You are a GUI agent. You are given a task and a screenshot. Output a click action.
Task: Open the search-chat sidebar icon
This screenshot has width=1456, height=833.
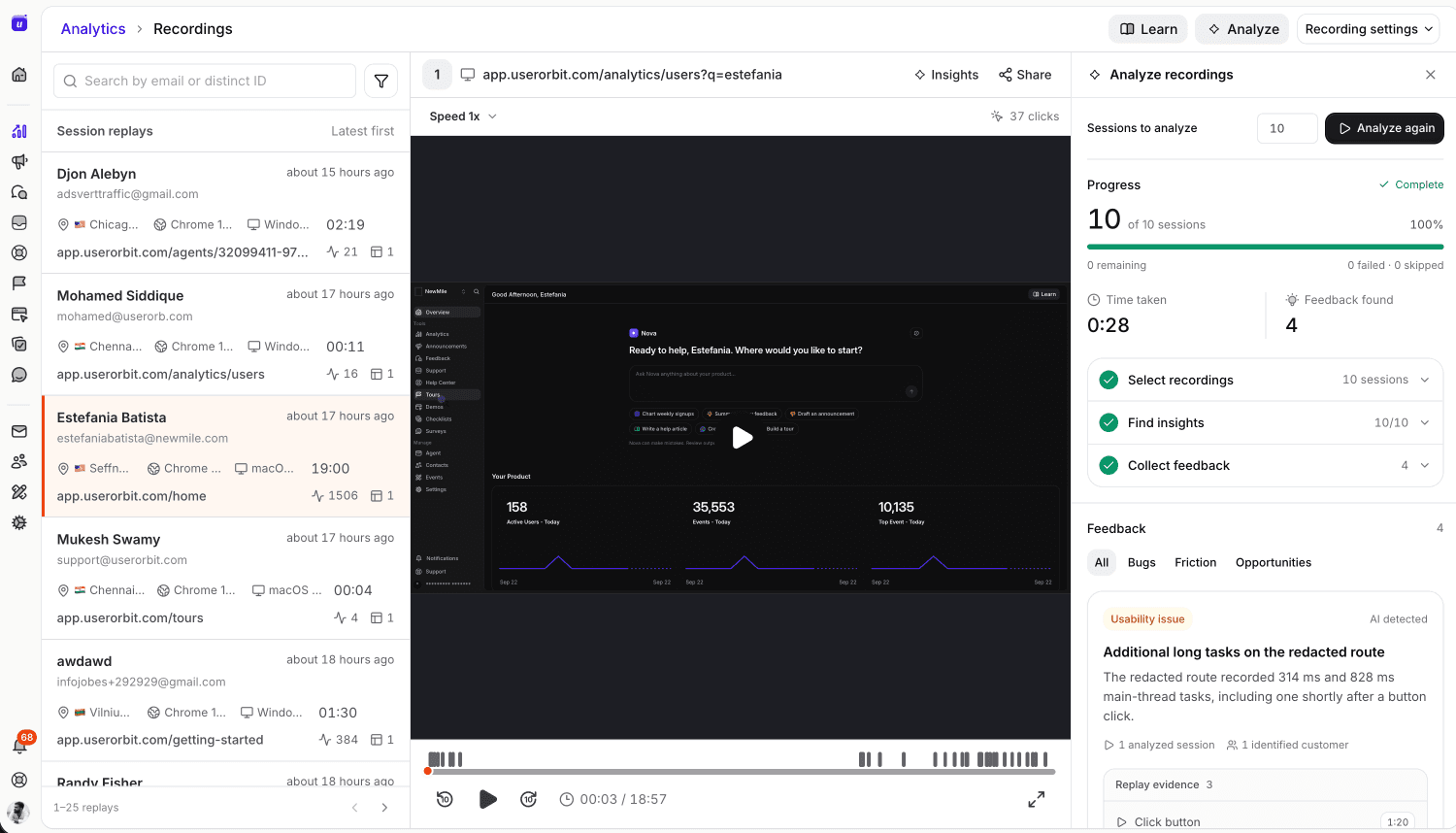19,192
